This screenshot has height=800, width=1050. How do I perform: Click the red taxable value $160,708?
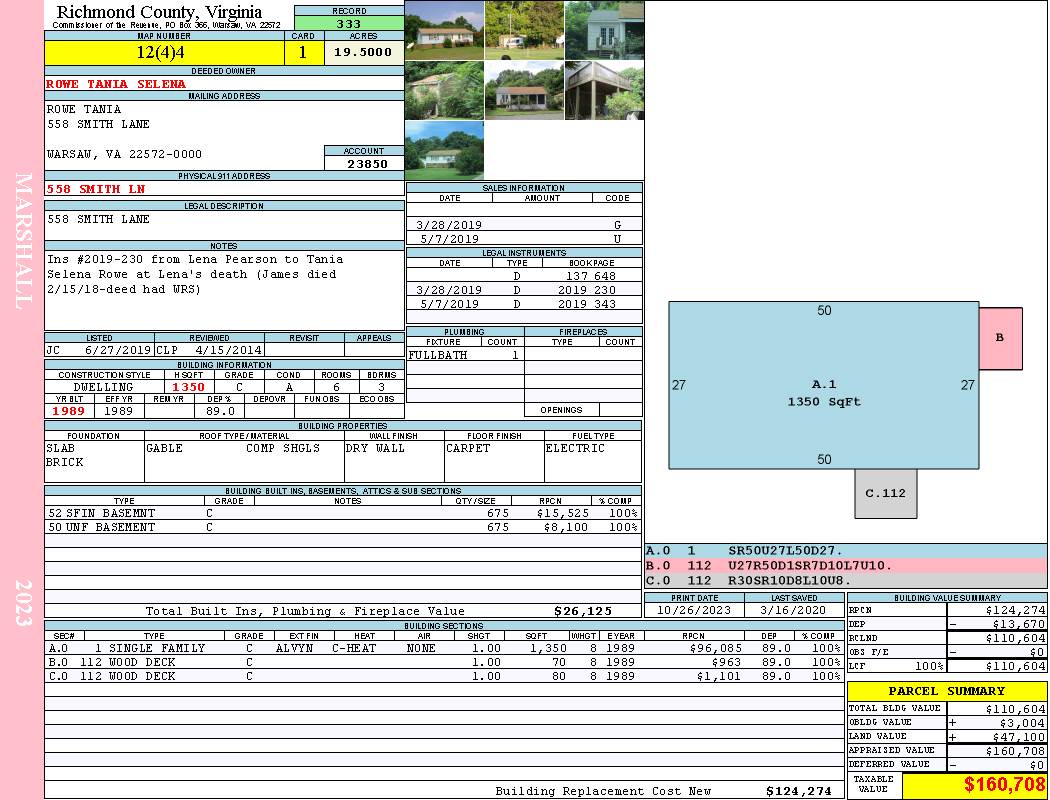pos(975,784)
